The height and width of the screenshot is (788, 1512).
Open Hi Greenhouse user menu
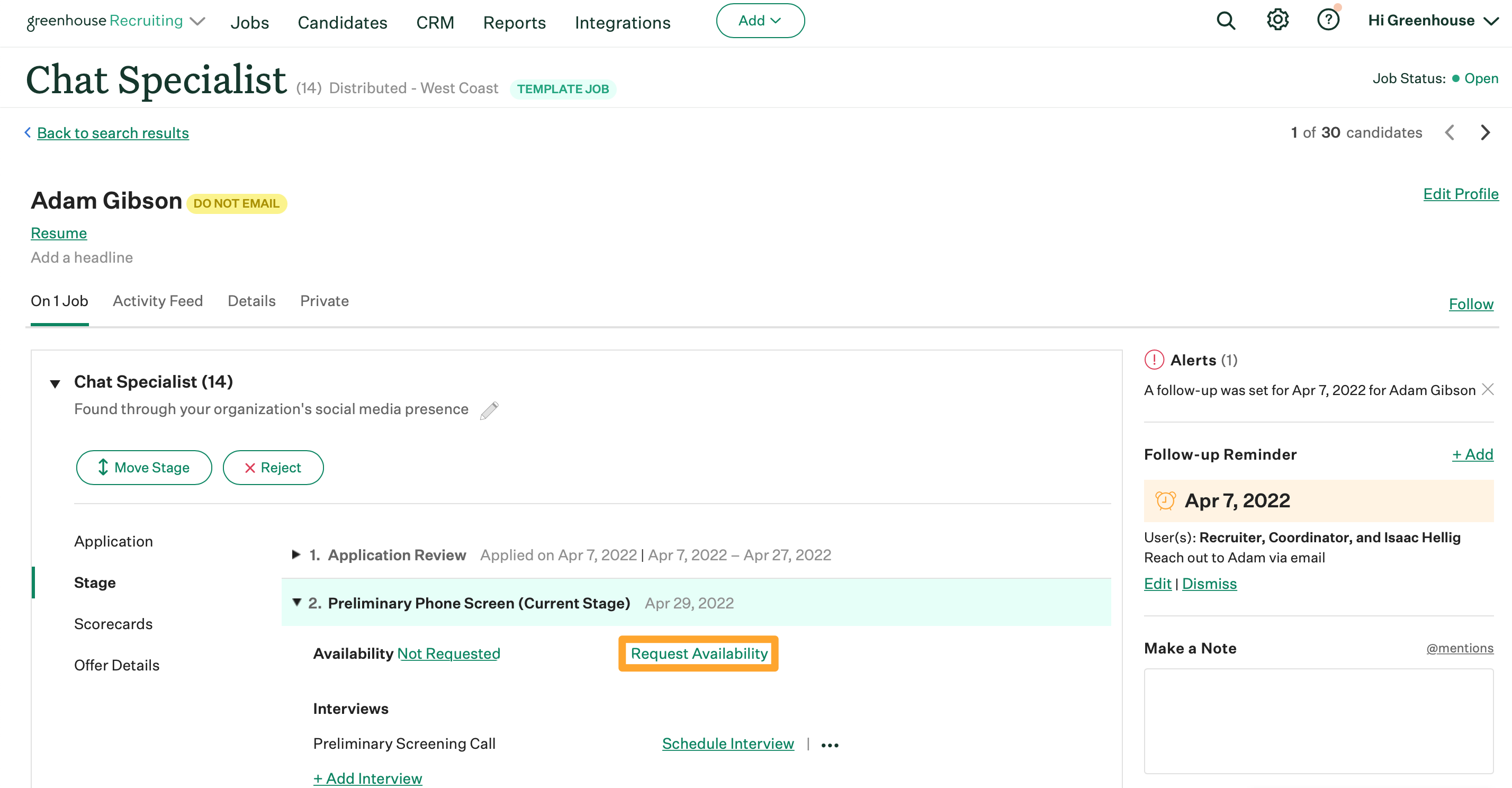click(1433, 21)
